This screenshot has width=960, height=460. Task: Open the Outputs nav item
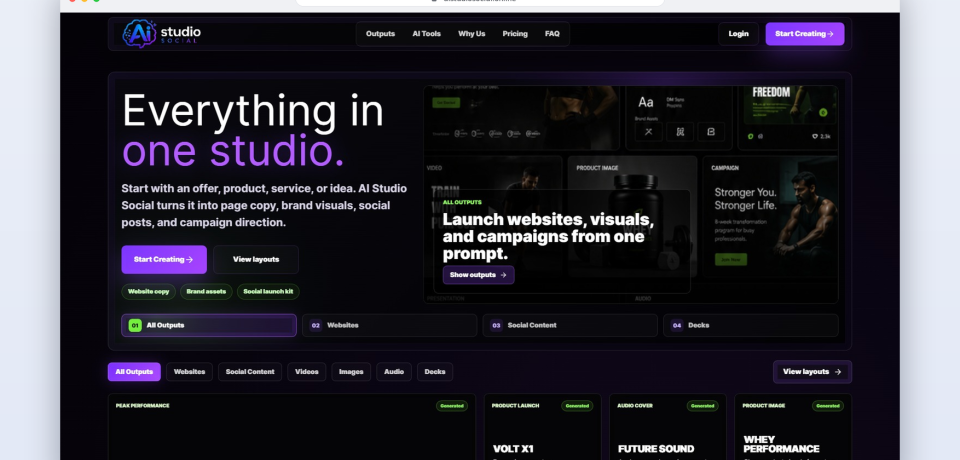coord(380,34)
